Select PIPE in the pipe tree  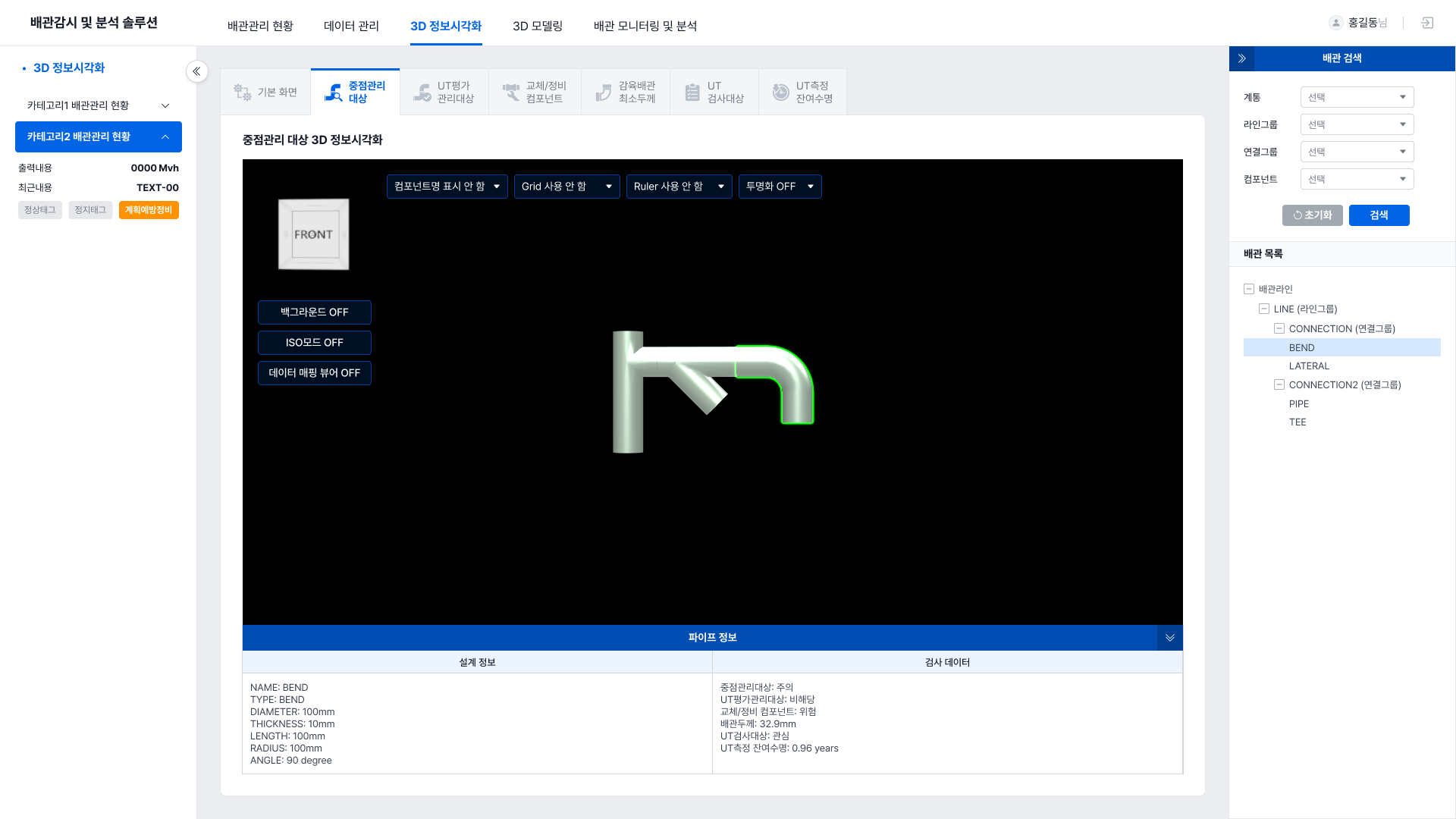pos(1299,404)
